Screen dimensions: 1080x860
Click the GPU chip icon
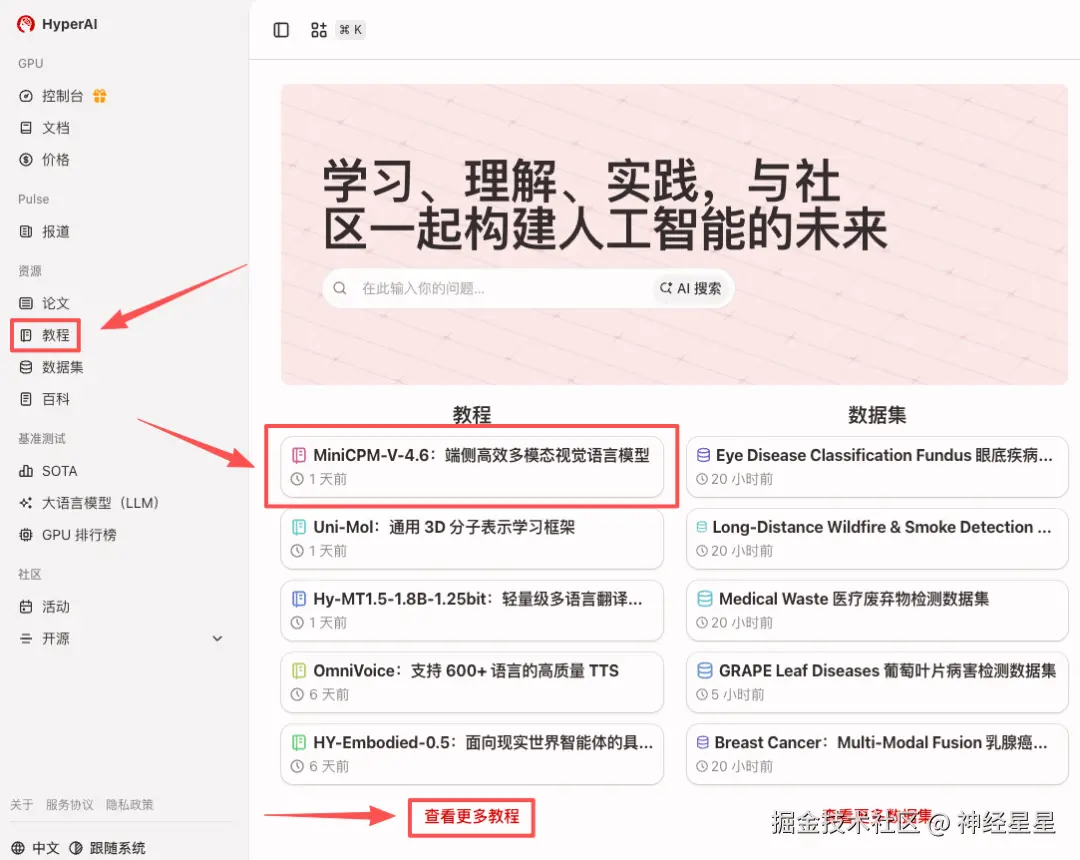pos(26,535)
